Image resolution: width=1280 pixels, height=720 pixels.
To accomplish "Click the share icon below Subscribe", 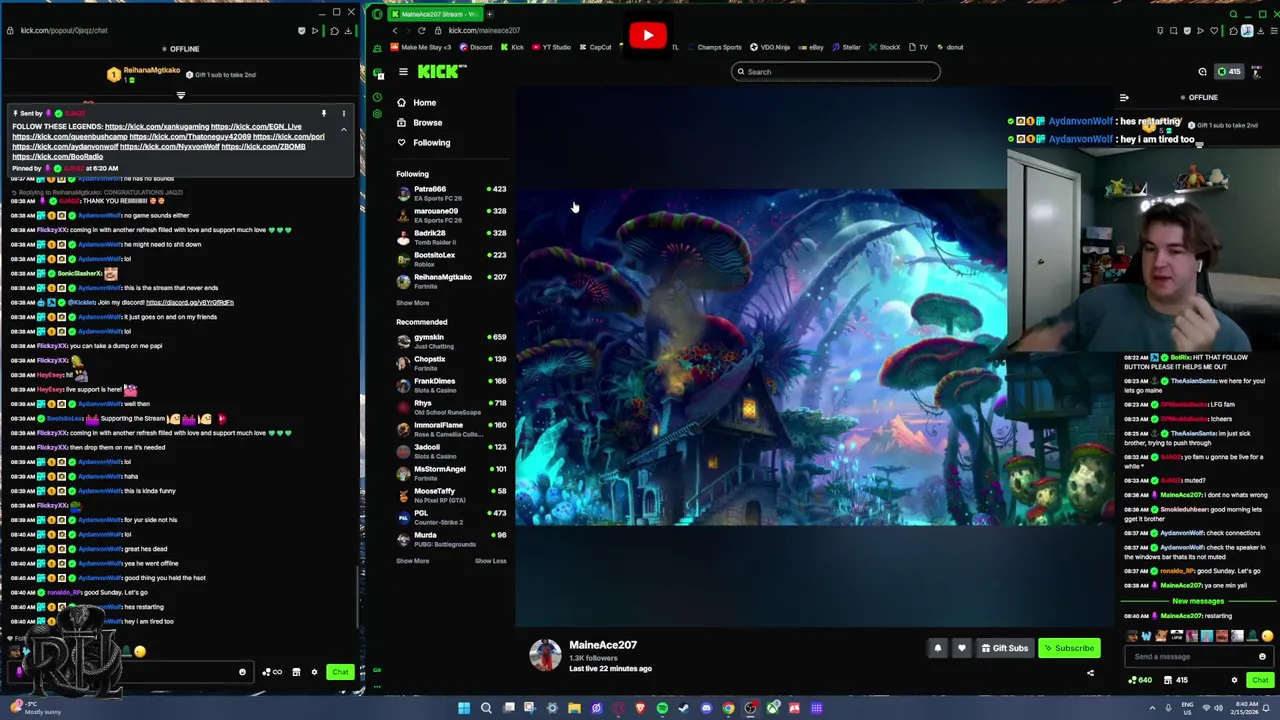I will pos(1090,673).
